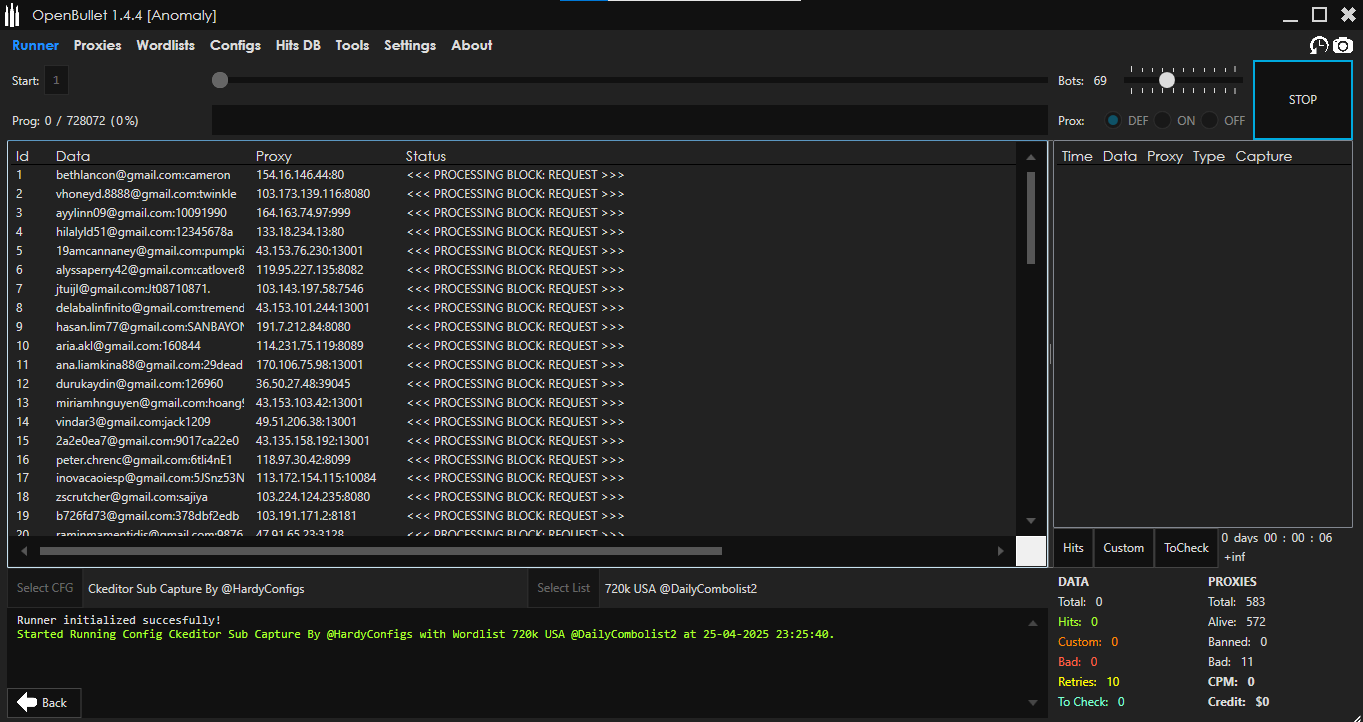Screen dimensions: 1363x722
Task: Click the data list scroll-down arrow
Action: tap(1031, 521)
